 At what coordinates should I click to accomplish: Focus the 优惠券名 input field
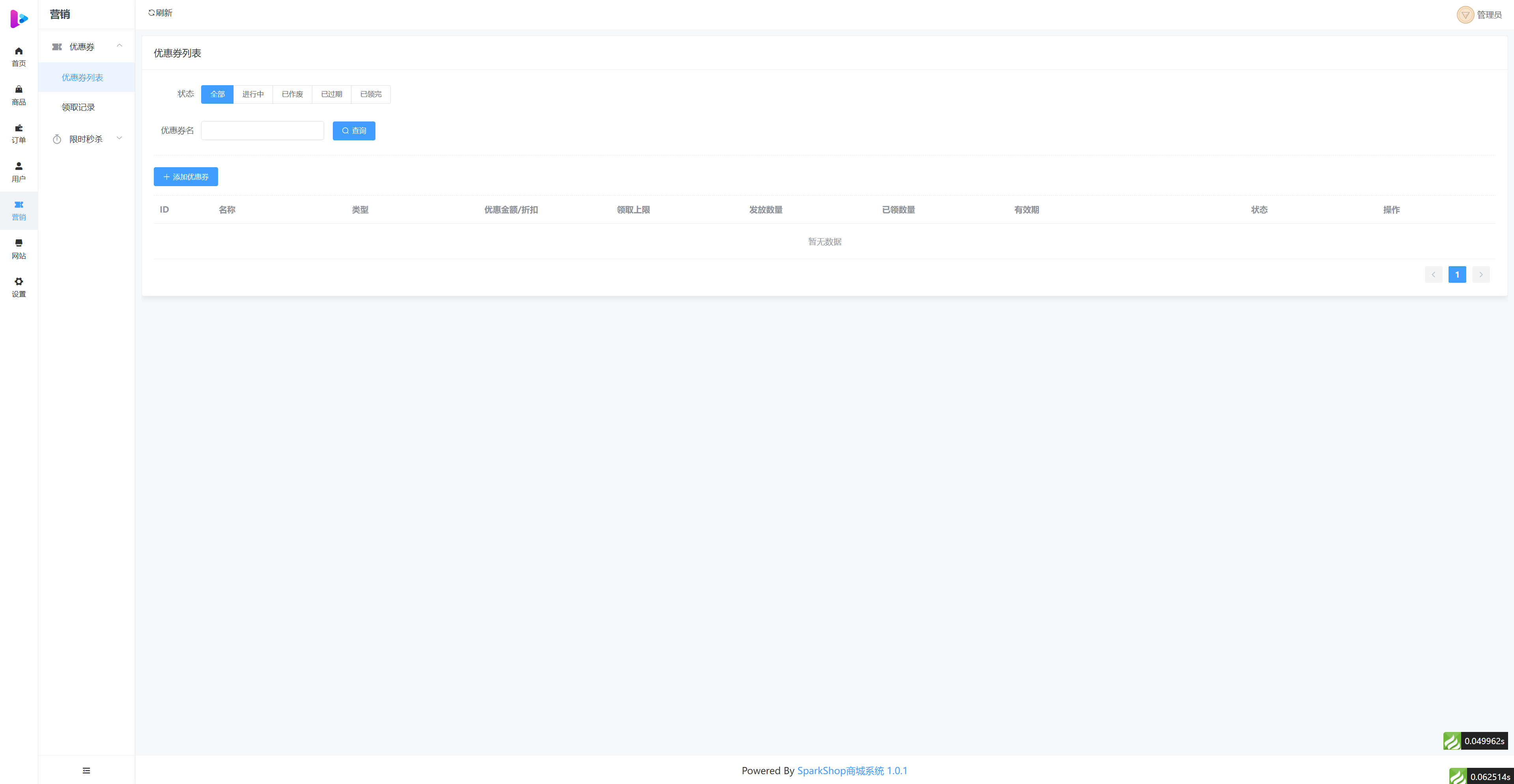pyautogui.click(x=262, y=131)
